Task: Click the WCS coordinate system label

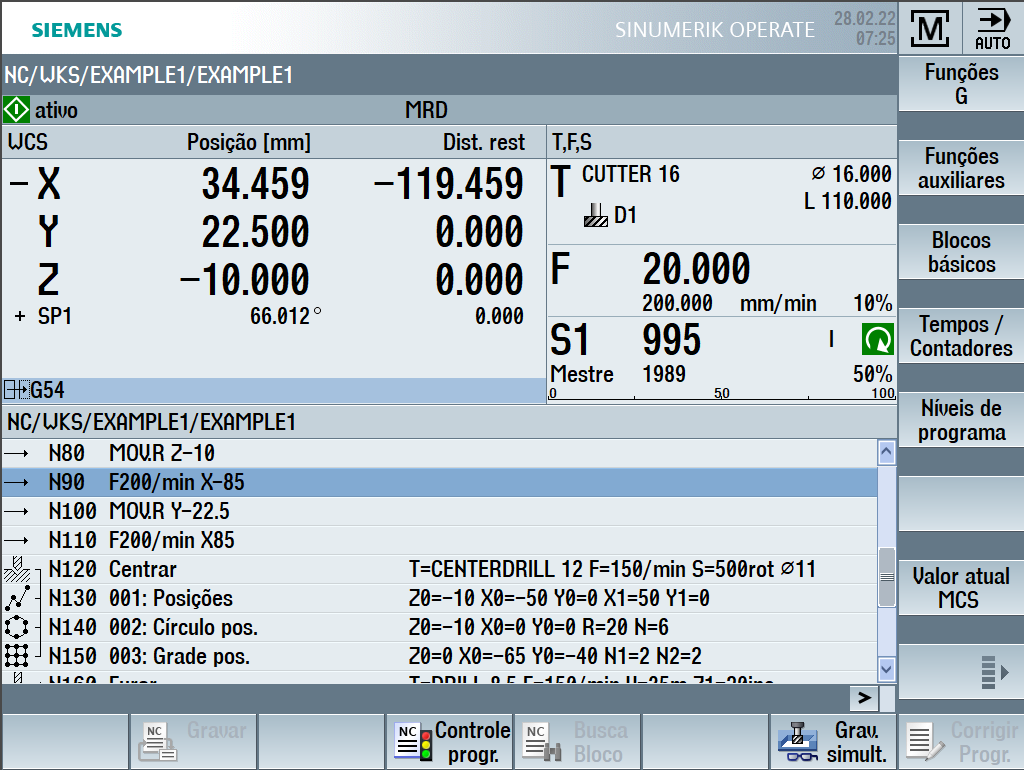Action: [28, 142]
